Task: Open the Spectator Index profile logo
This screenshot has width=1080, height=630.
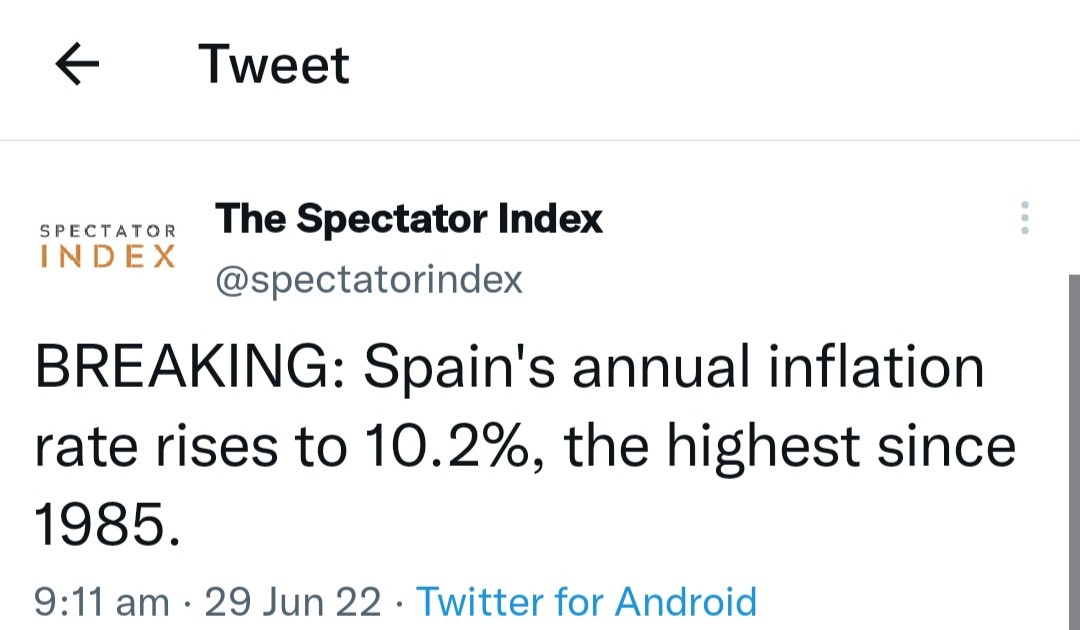Action: (108, 245)
